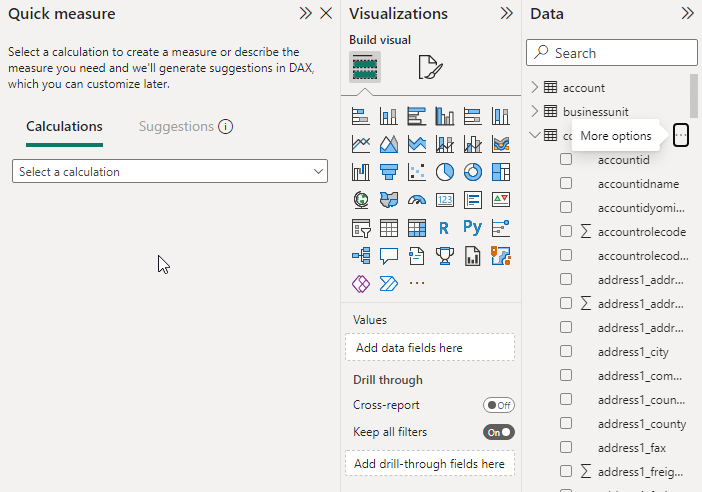Screen dimensions: 702x492
Task: Pick the Python visual icon
Action: point(473,228)
